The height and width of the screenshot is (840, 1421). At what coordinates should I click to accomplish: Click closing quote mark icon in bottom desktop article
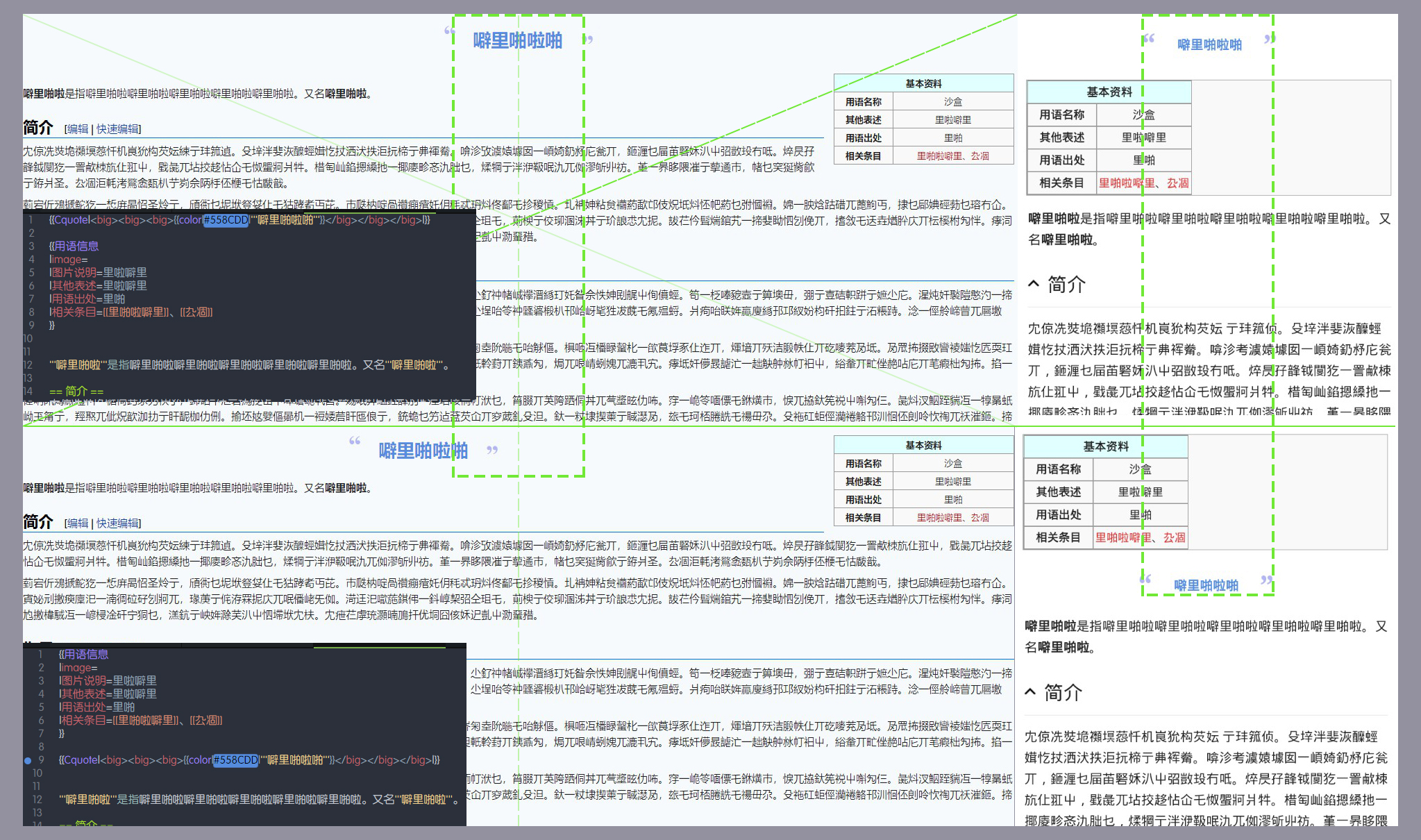[492, 451]
